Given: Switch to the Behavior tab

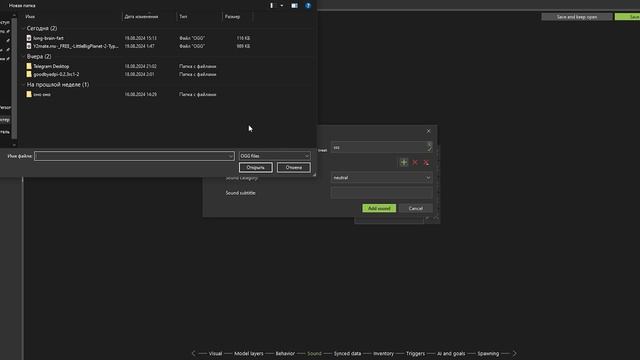Looking at the screenshot, I should [285, 353].
